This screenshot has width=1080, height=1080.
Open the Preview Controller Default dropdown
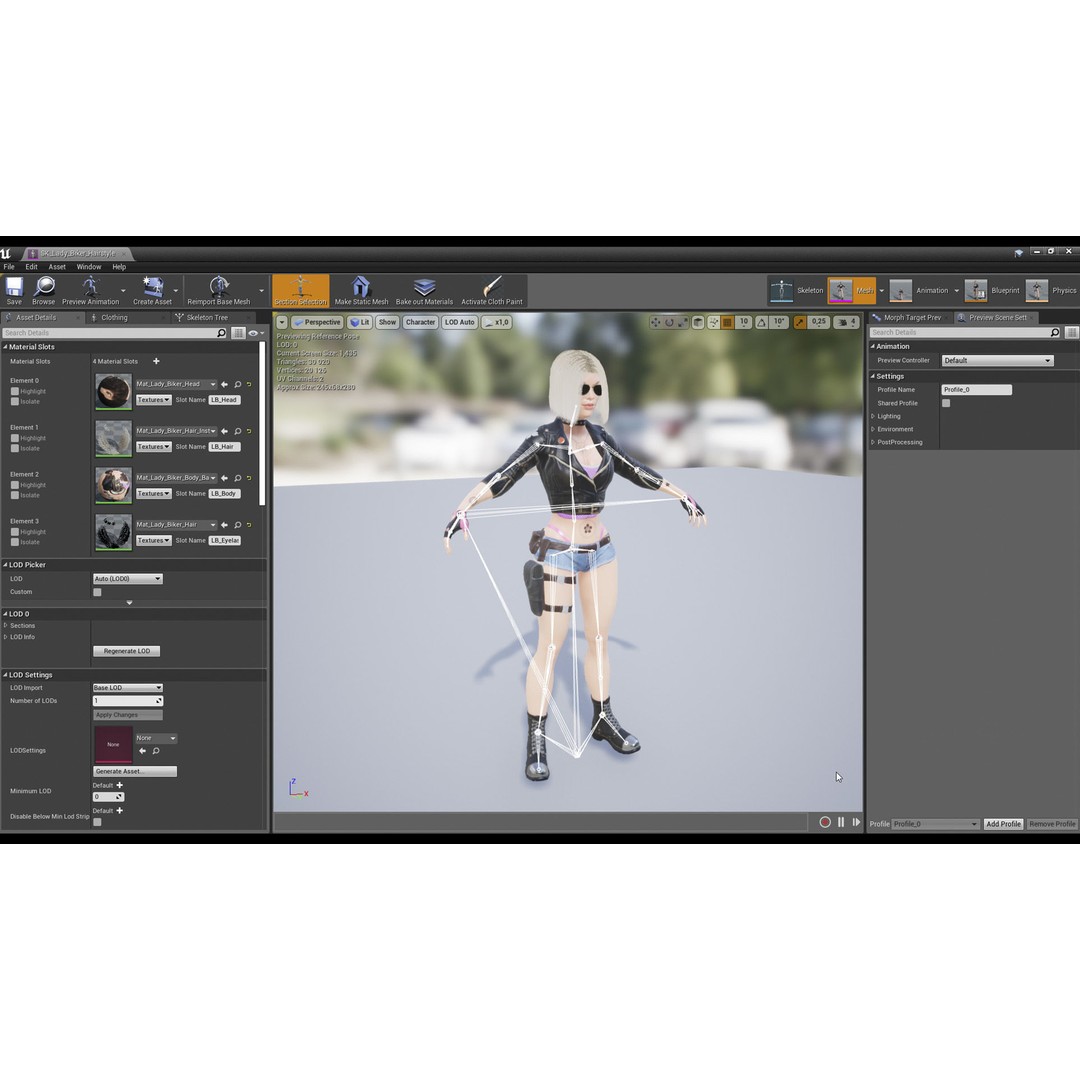(x=997, y=360)
